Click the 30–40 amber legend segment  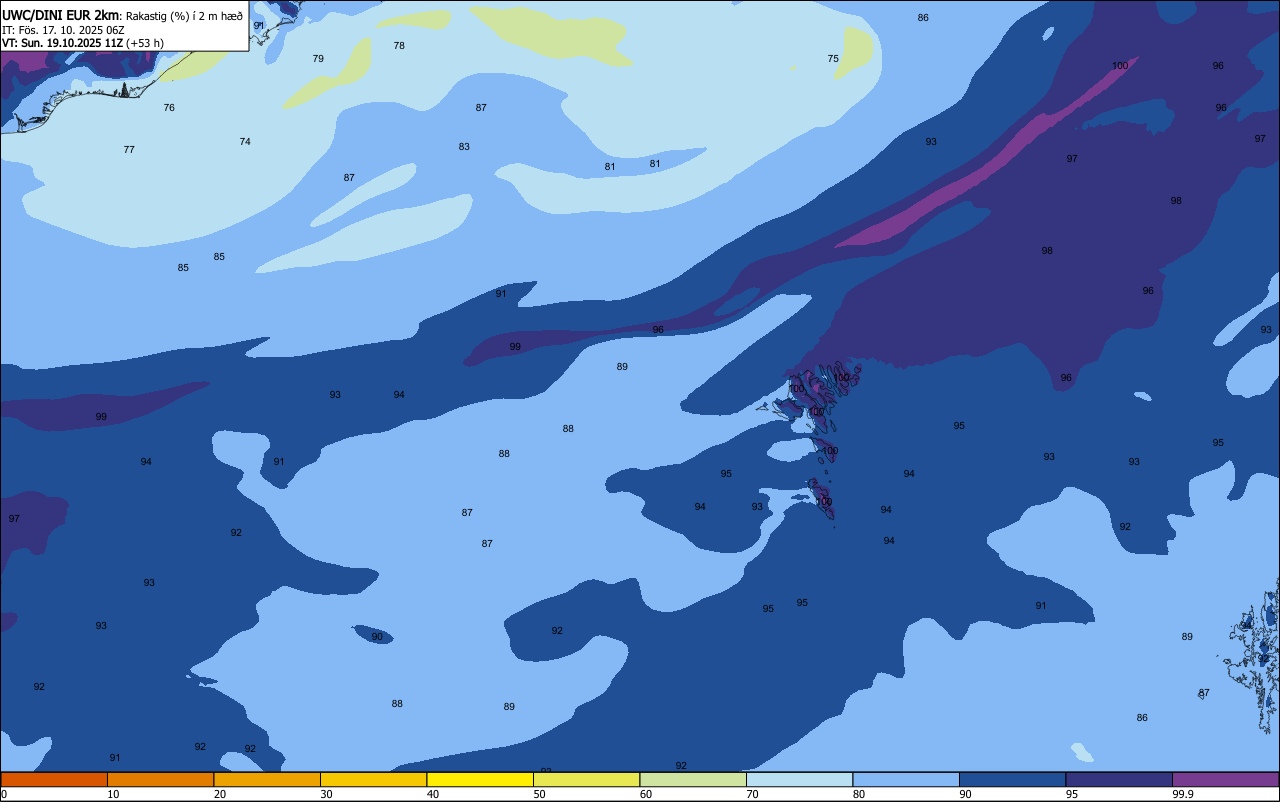click(373, 779)
